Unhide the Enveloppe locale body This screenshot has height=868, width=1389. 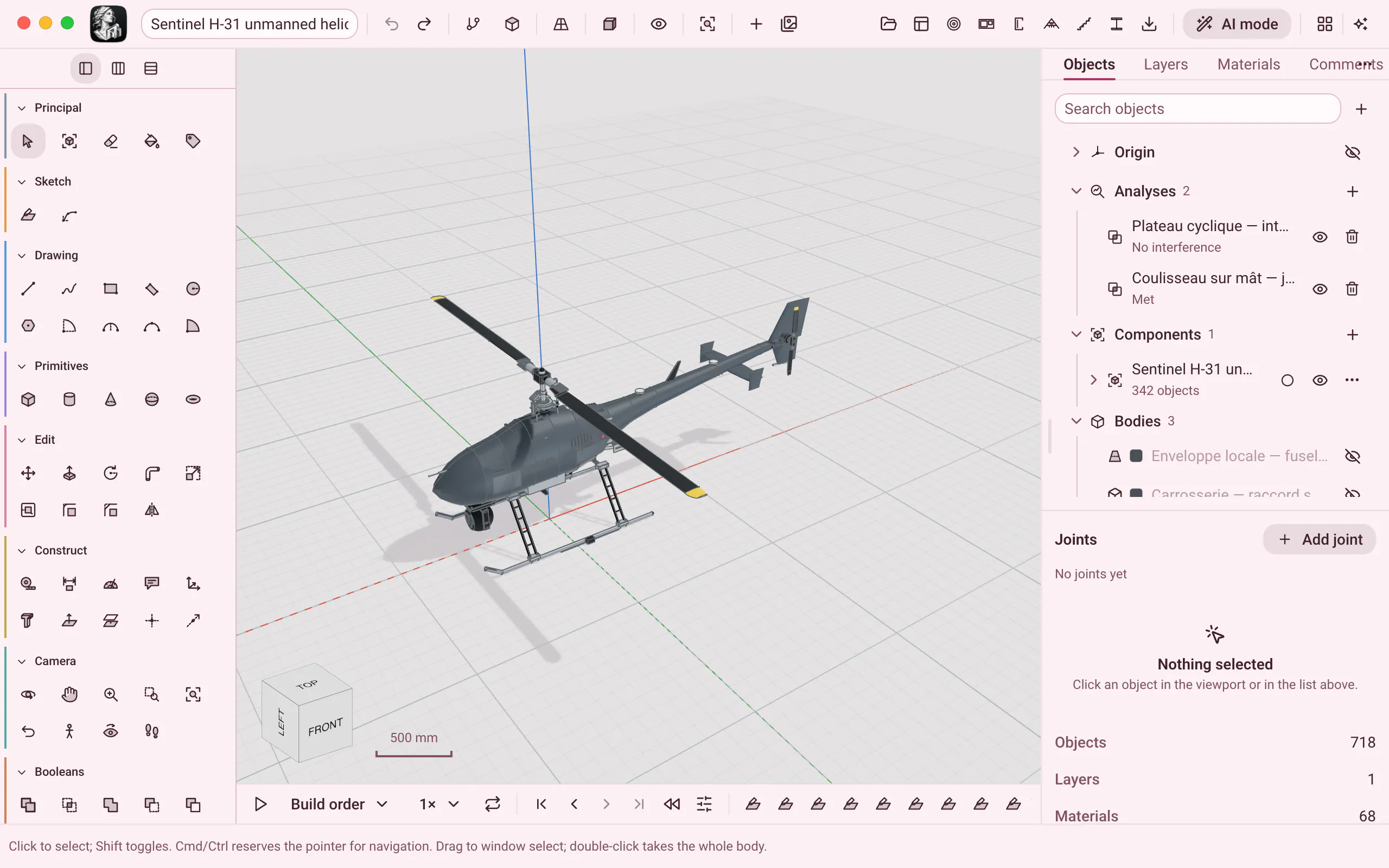[x=1353, y=456]
